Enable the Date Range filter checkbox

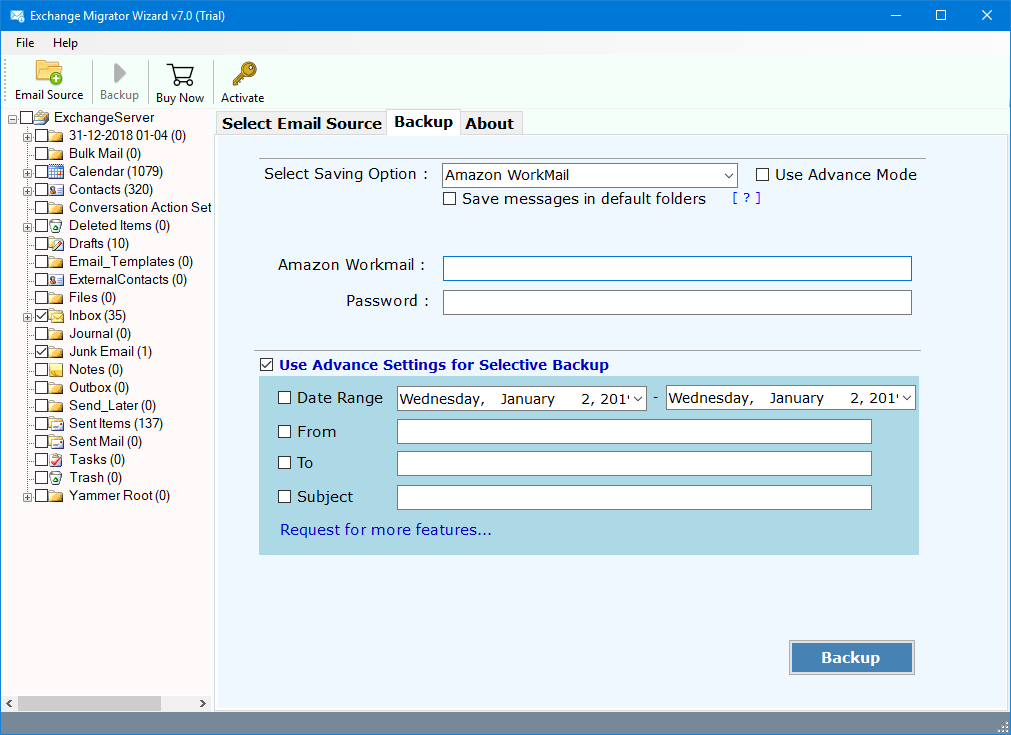[x=284, y=398]
